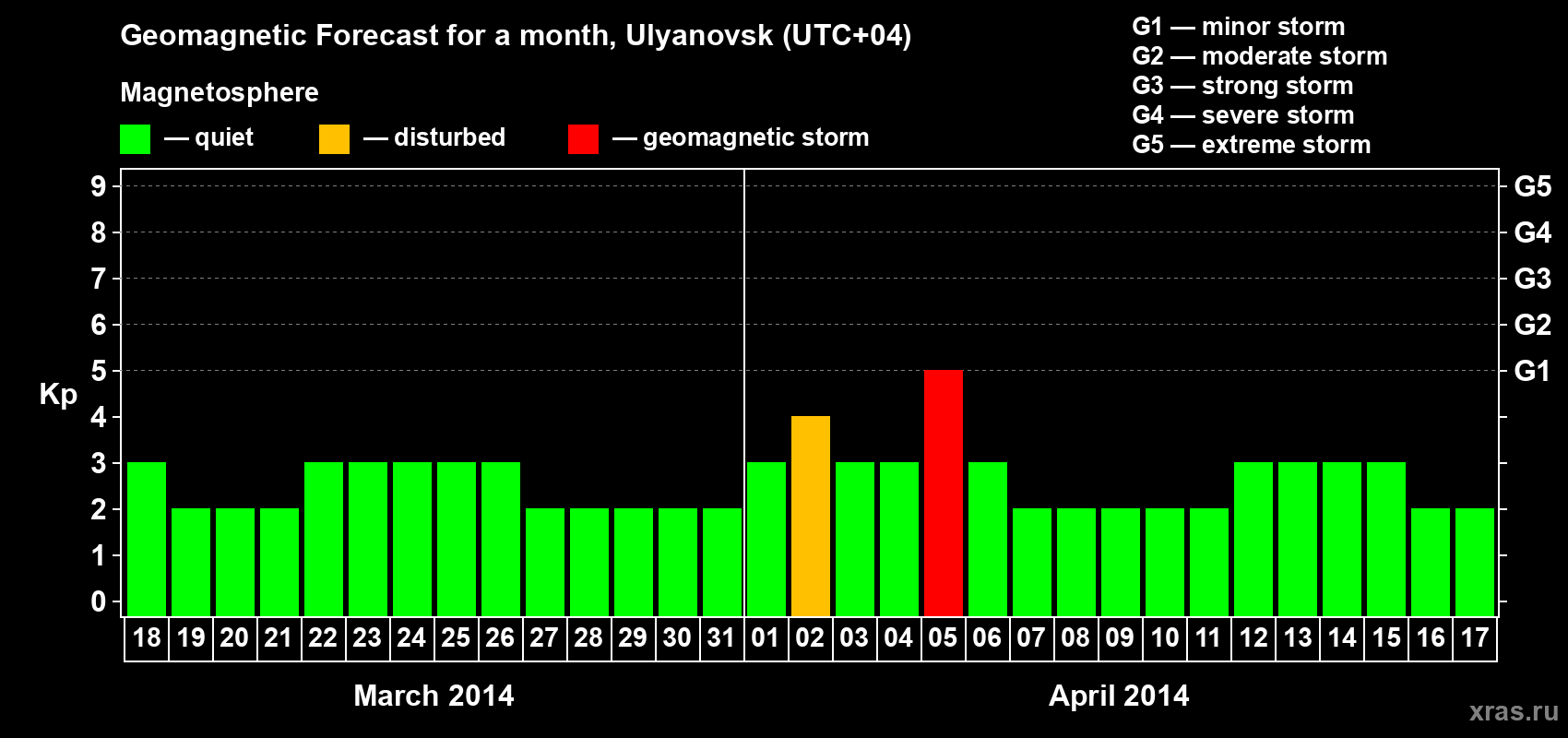This screenshot has width=1568, height=738.
Task: Click the date cell 17 on the axis
Action: (x=1474, y=638)
